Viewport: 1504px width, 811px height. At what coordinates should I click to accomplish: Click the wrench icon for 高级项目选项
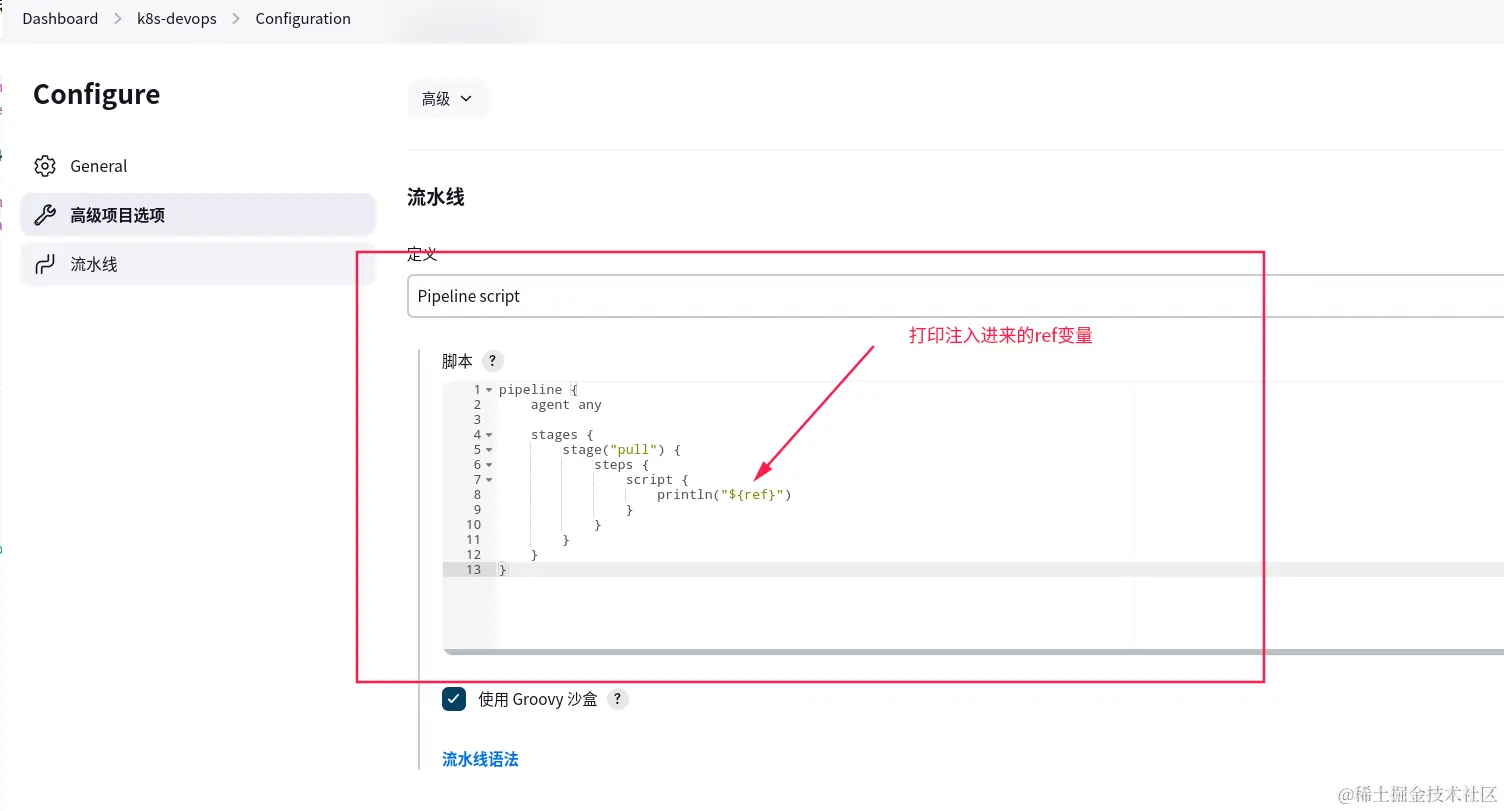(45, 215)
